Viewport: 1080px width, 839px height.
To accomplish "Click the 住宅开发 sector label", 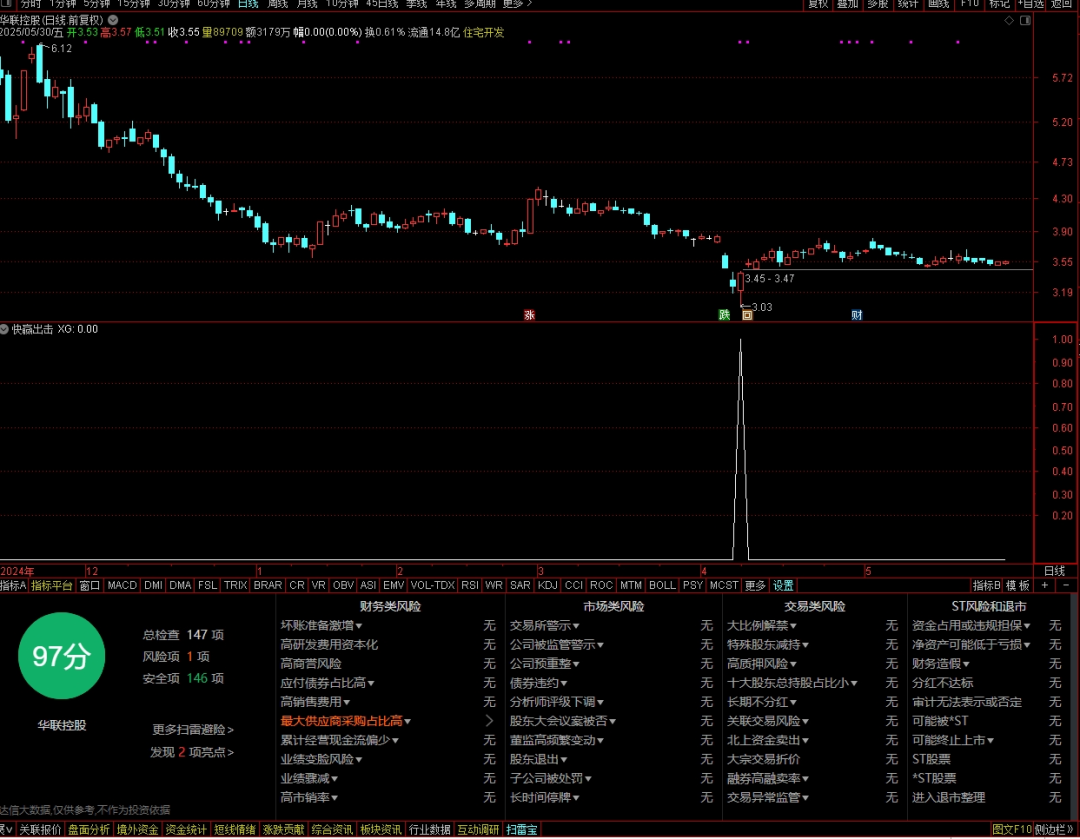I will (x=484, y=32).
